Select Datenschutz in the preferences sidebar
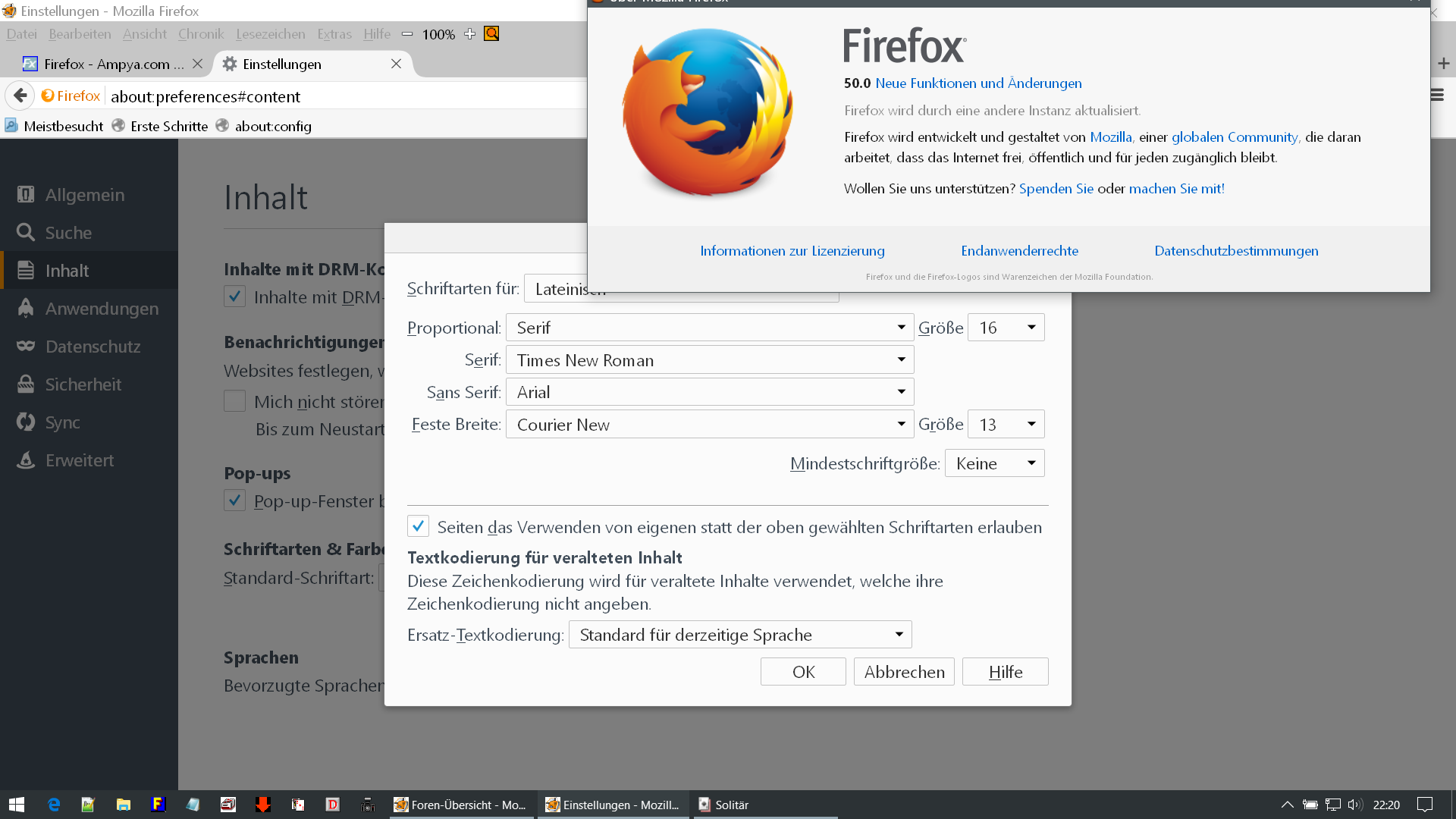 click(93, 347)
